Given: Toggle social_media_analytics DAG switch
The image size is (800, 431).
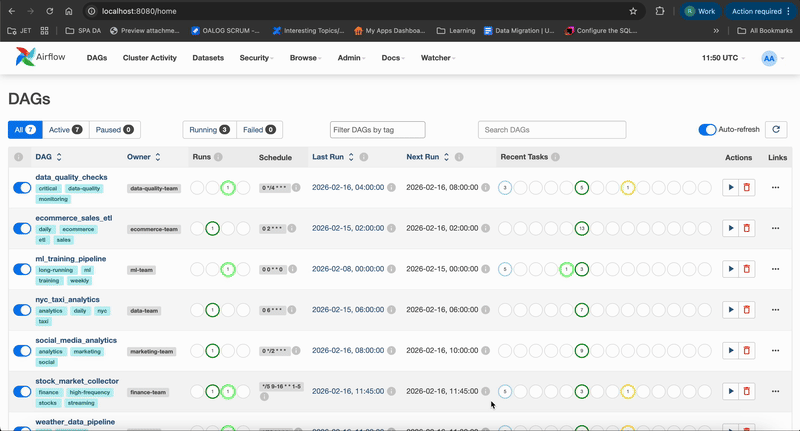Looking at the screenshot, I should click(22, 351).
